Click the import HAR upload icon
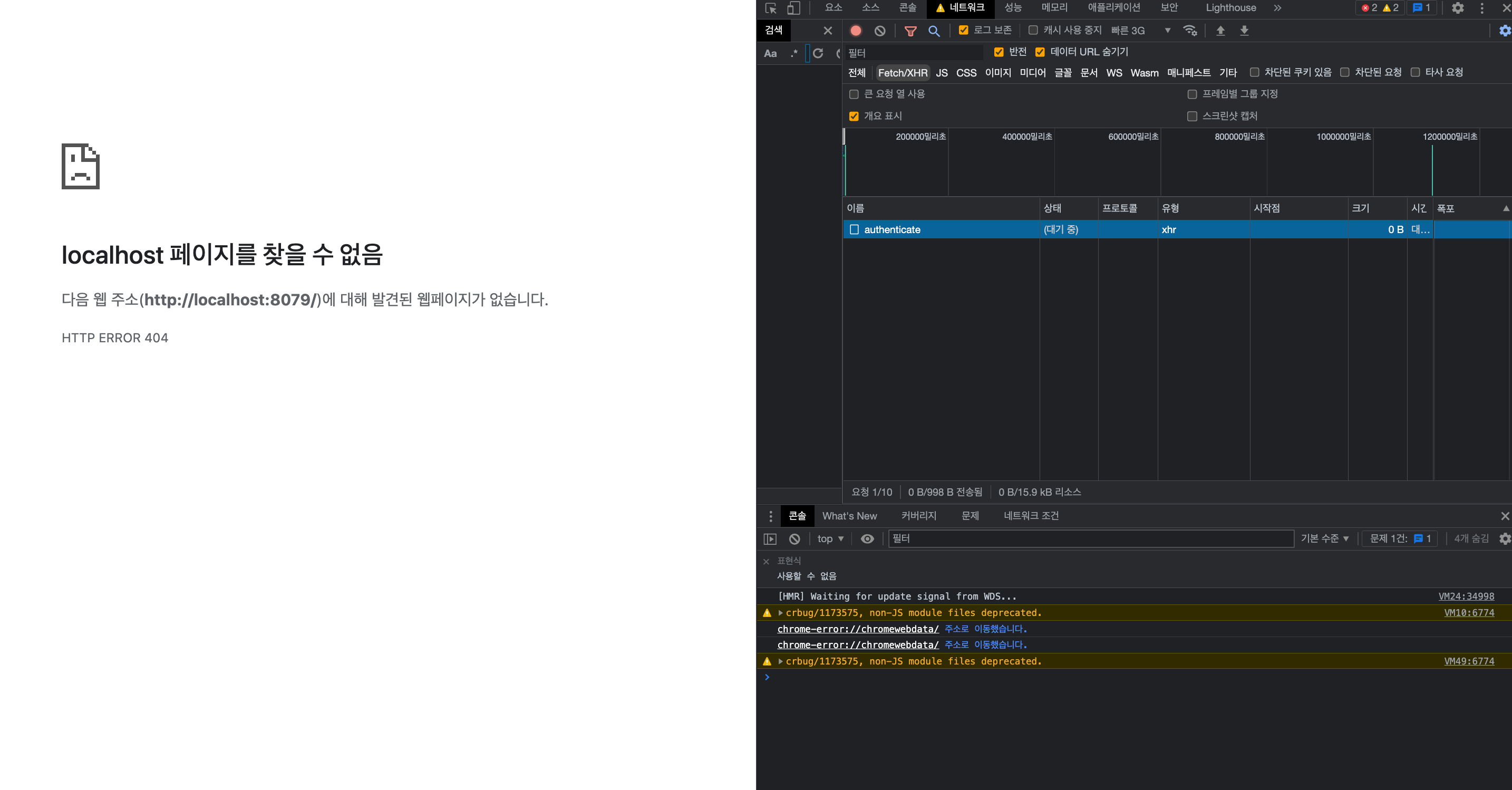Image resolution: width=1512 pixels, height=790 pixels. [x=1220, y=31]
